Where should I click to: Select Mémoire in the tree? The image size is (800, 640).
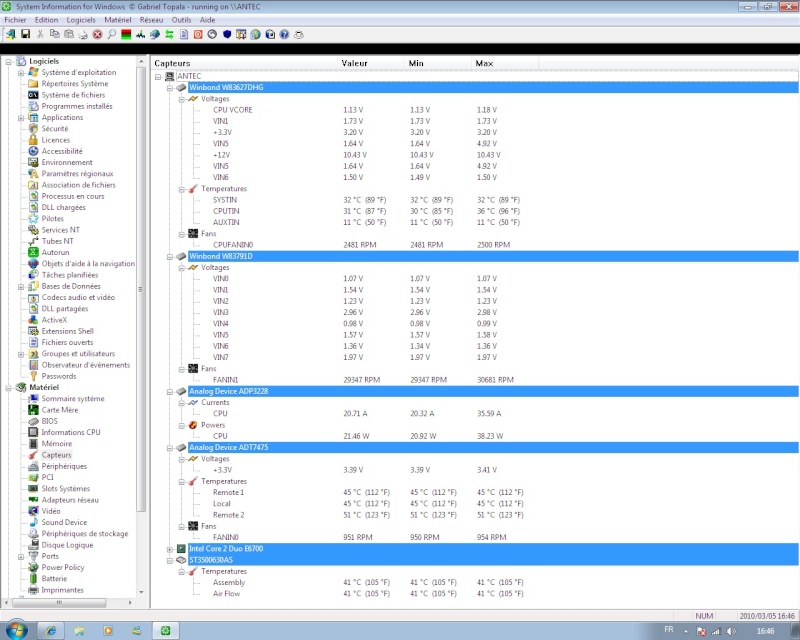[57, 444]
